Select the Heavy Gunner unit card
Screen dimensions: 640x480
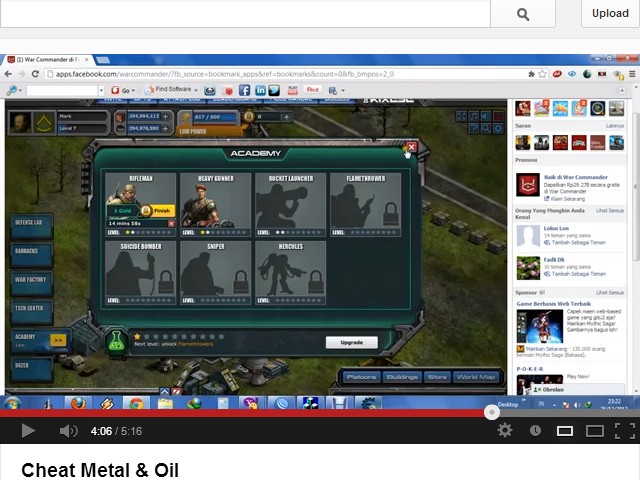[x=216, y=204]
